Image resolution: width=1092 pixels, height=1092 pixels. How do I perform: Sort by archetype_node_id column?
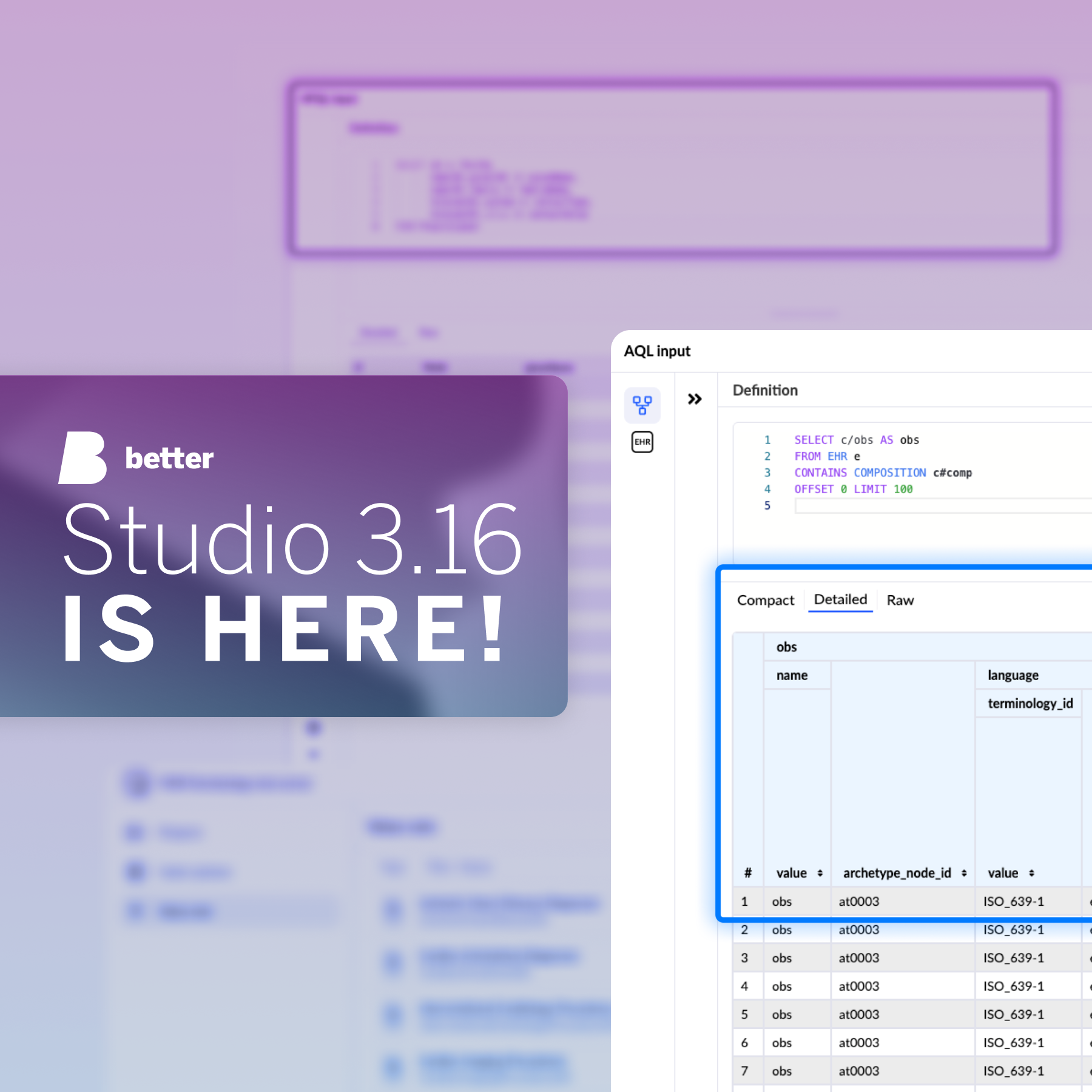point(963,873)
